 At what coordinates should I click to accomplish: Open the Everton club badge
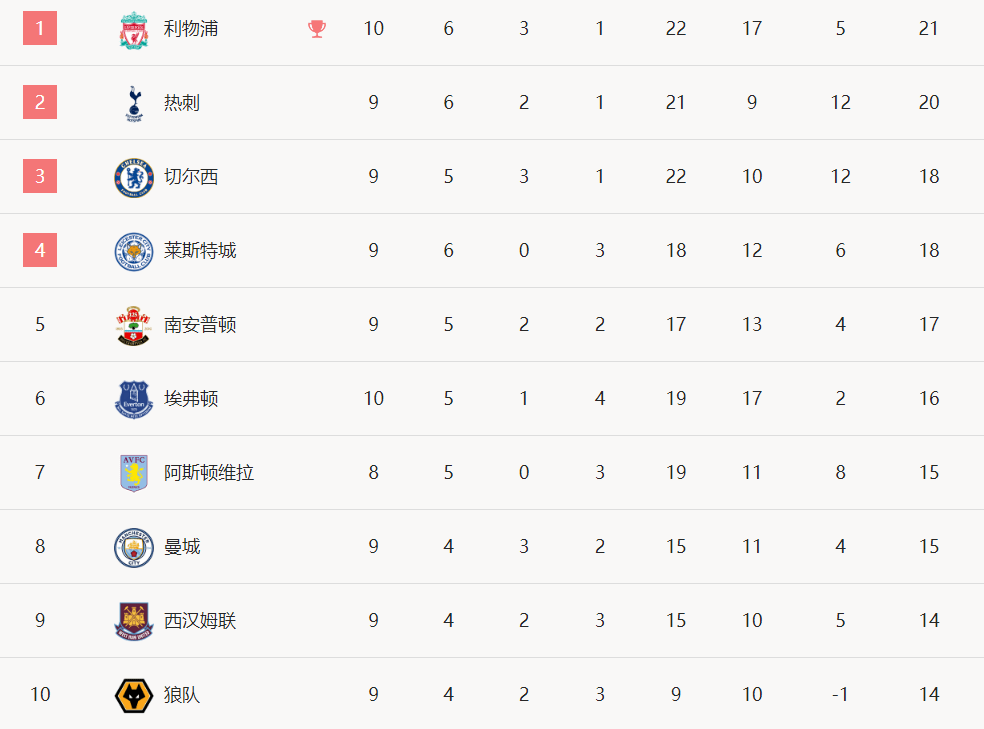(x=134, y=400)
